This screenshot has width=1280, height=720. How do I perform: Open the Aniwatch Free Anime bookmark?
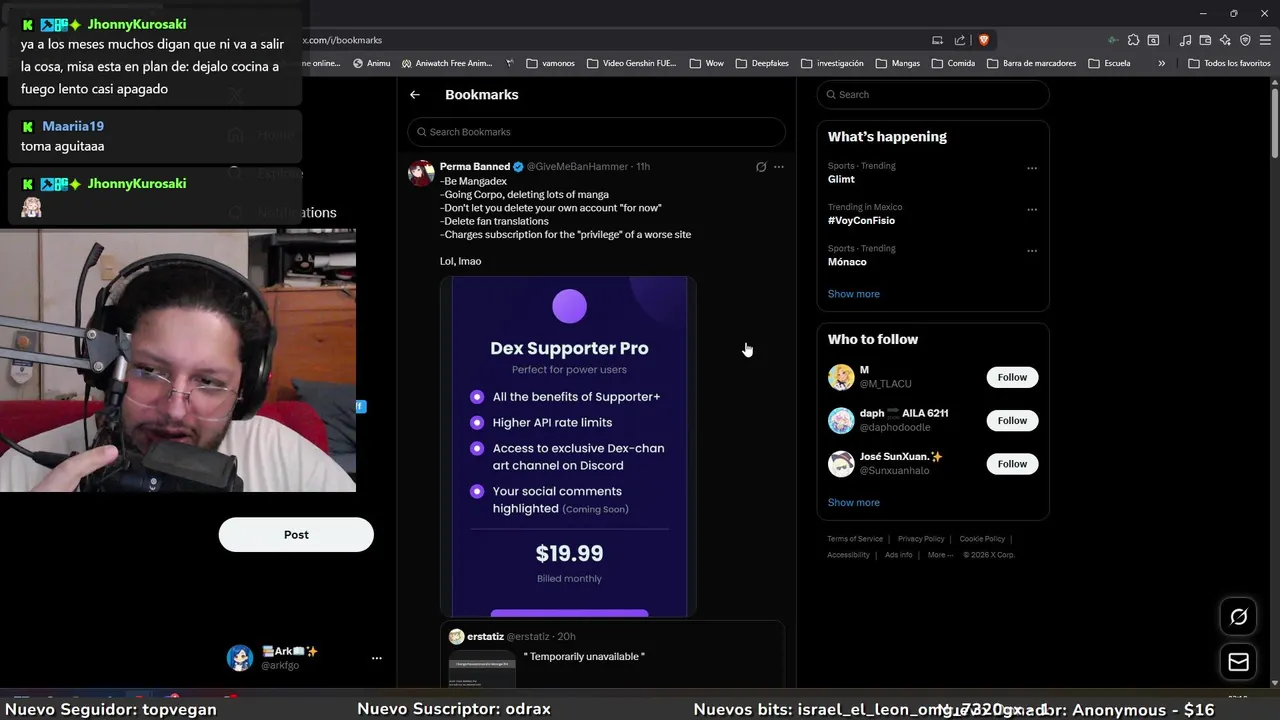point(447,63)
